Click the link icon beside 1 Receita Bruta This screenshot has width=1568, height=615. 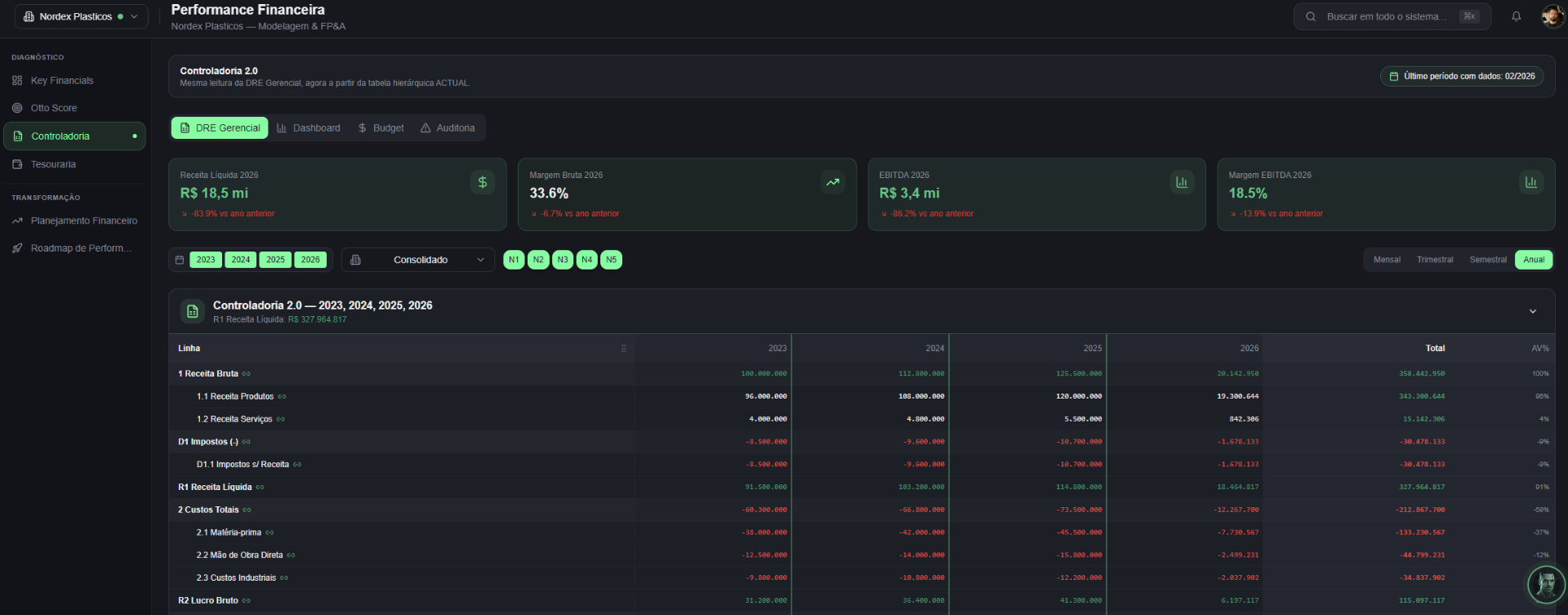pyautogui.click(x=247, y=374)
